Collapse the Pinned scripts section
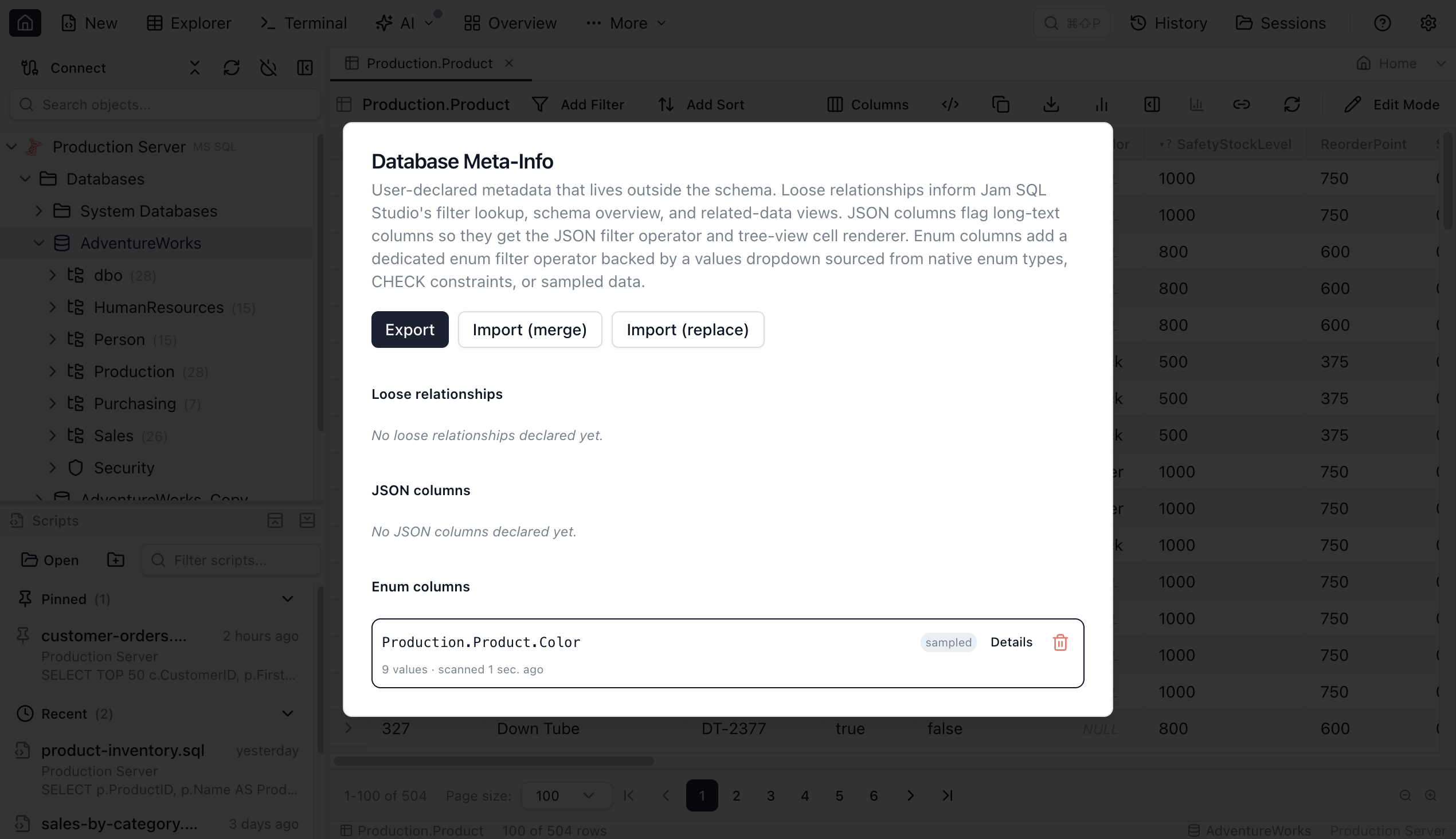 pyautogui.click(x=287, y=599)
